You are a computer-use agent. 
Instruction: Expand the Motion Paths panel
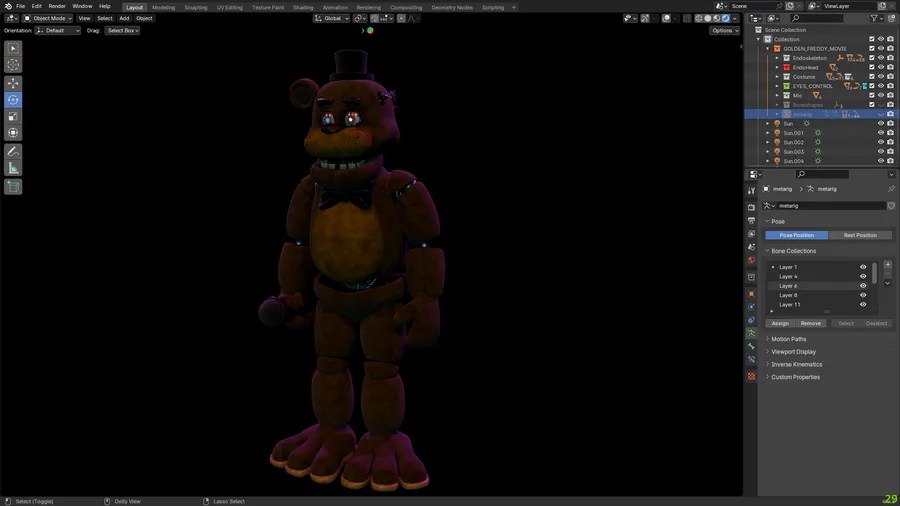coord(789,339)
